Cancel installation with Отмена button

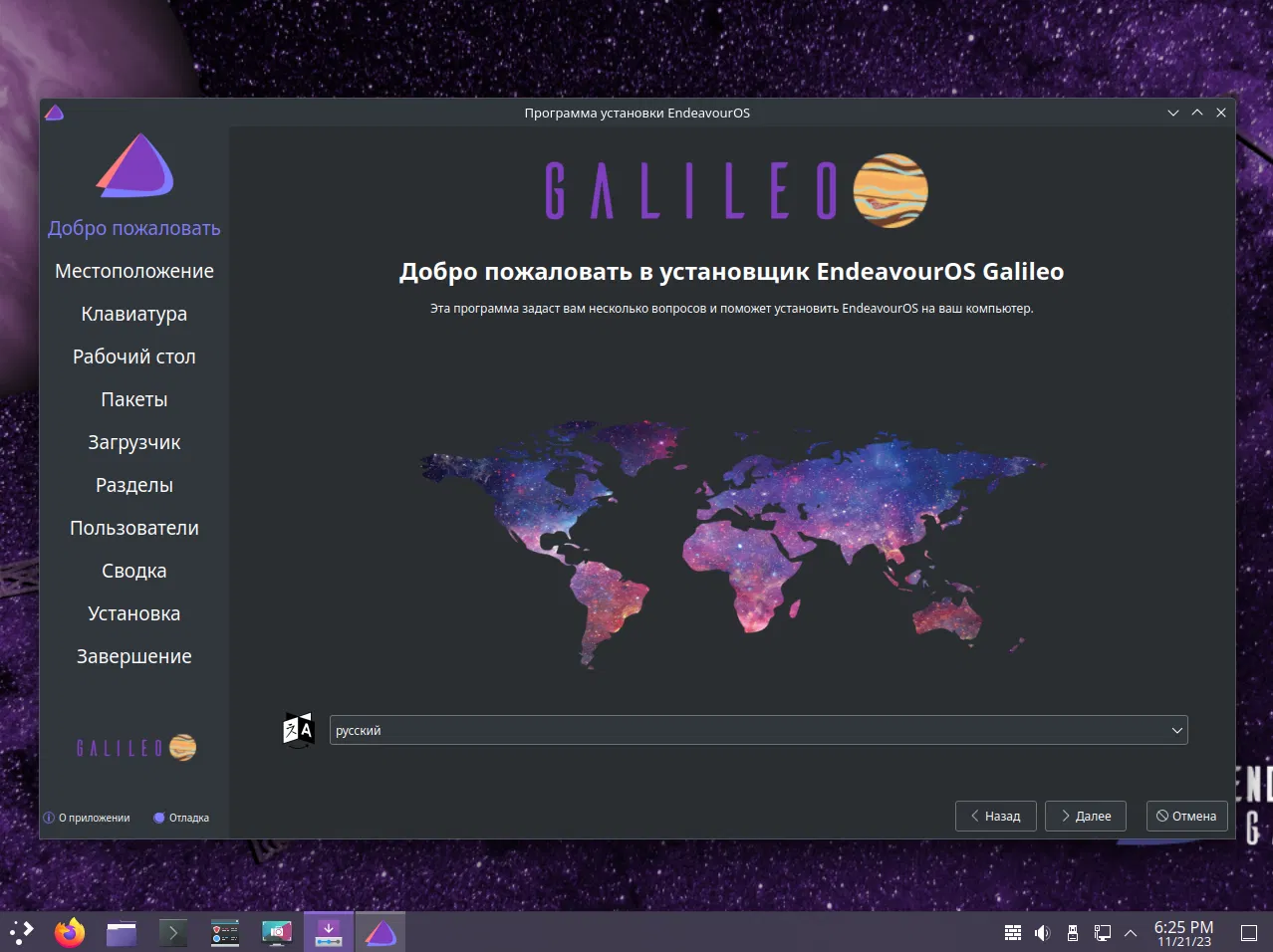tap(1186, 816)
